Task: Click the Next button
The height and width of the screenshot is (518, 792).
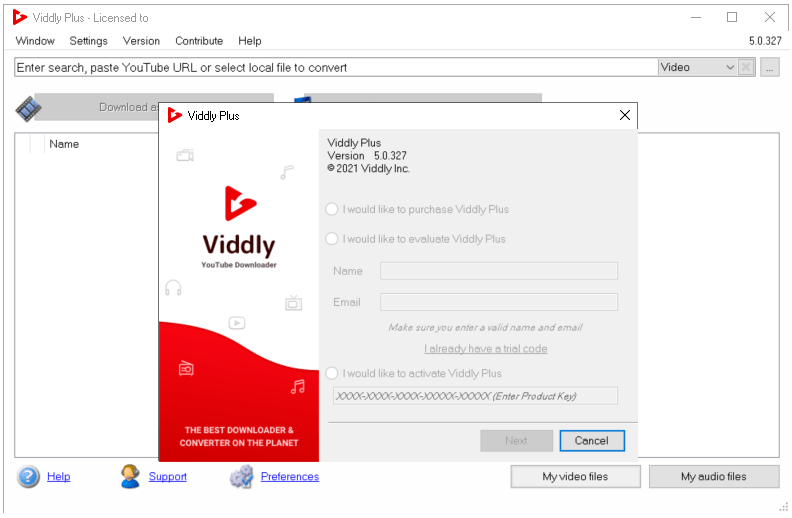Action: (516, 441)
